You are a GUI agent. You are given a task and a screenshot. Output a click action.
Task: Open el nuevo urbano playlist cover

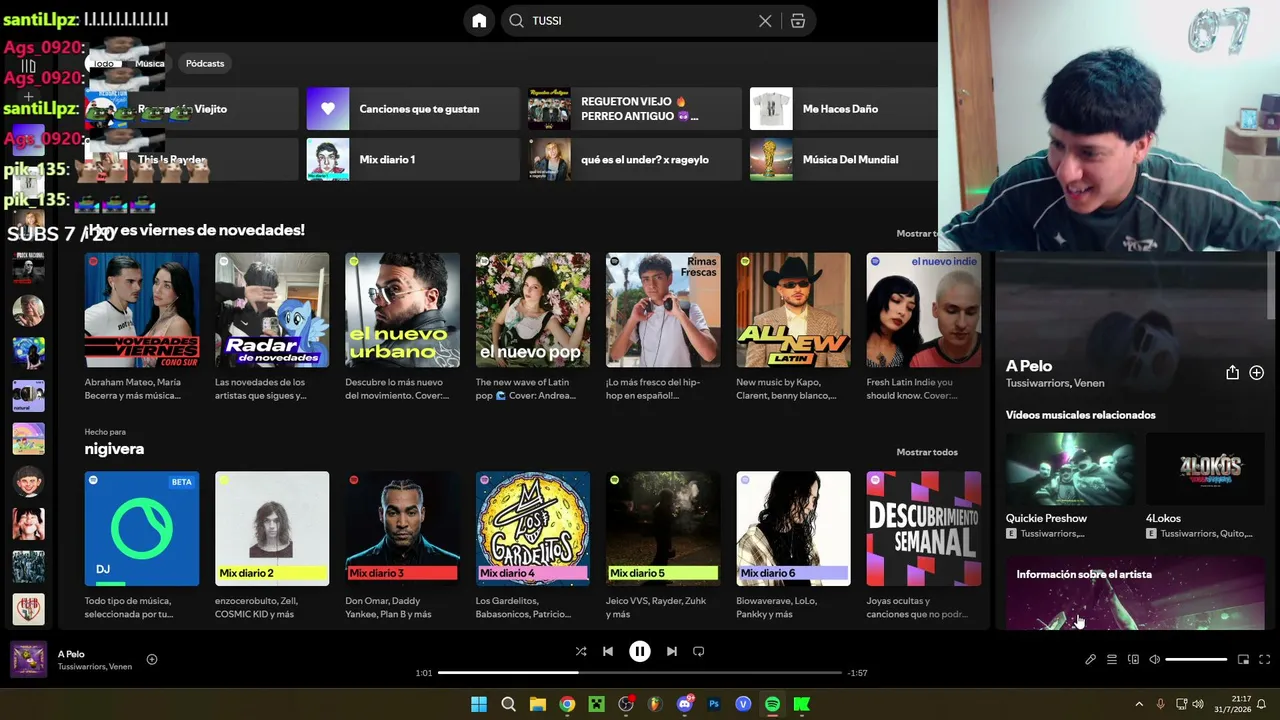point(402,310)
